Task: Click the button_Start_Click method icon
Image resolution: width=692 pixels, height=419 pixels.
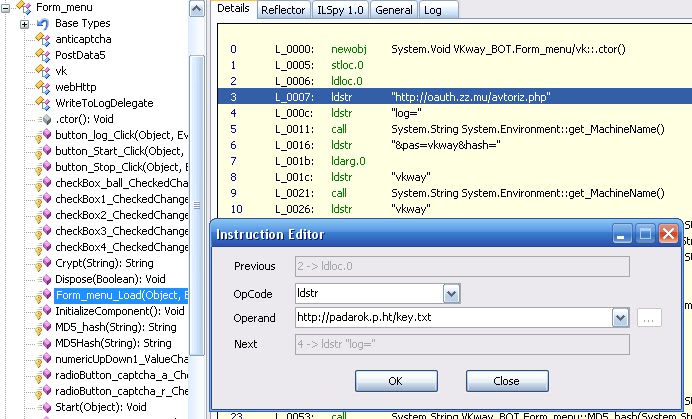Action: click(44, 151)
